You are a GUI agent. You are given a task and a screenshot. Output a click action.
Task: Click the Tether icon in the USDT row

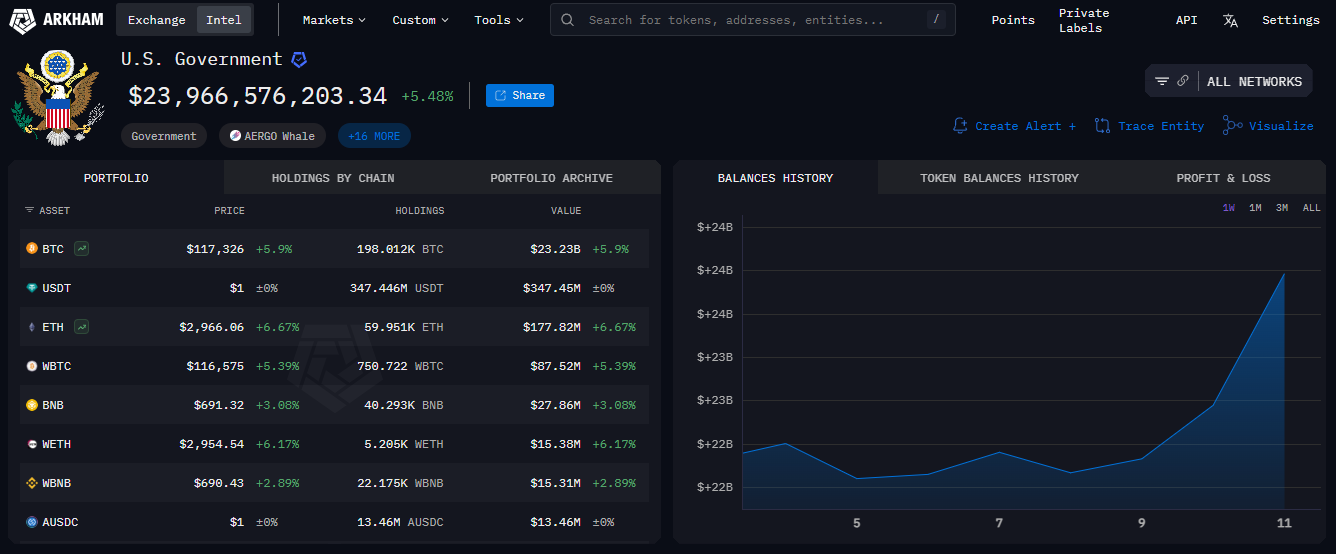(x=32, y=288)
